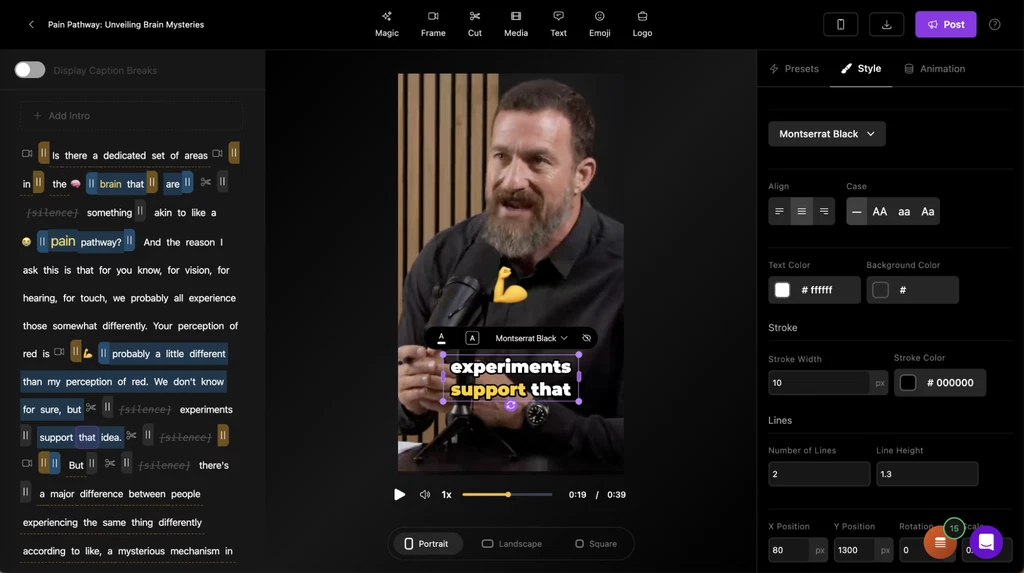Select the Cut scissors tool

[x=474, y=24]
